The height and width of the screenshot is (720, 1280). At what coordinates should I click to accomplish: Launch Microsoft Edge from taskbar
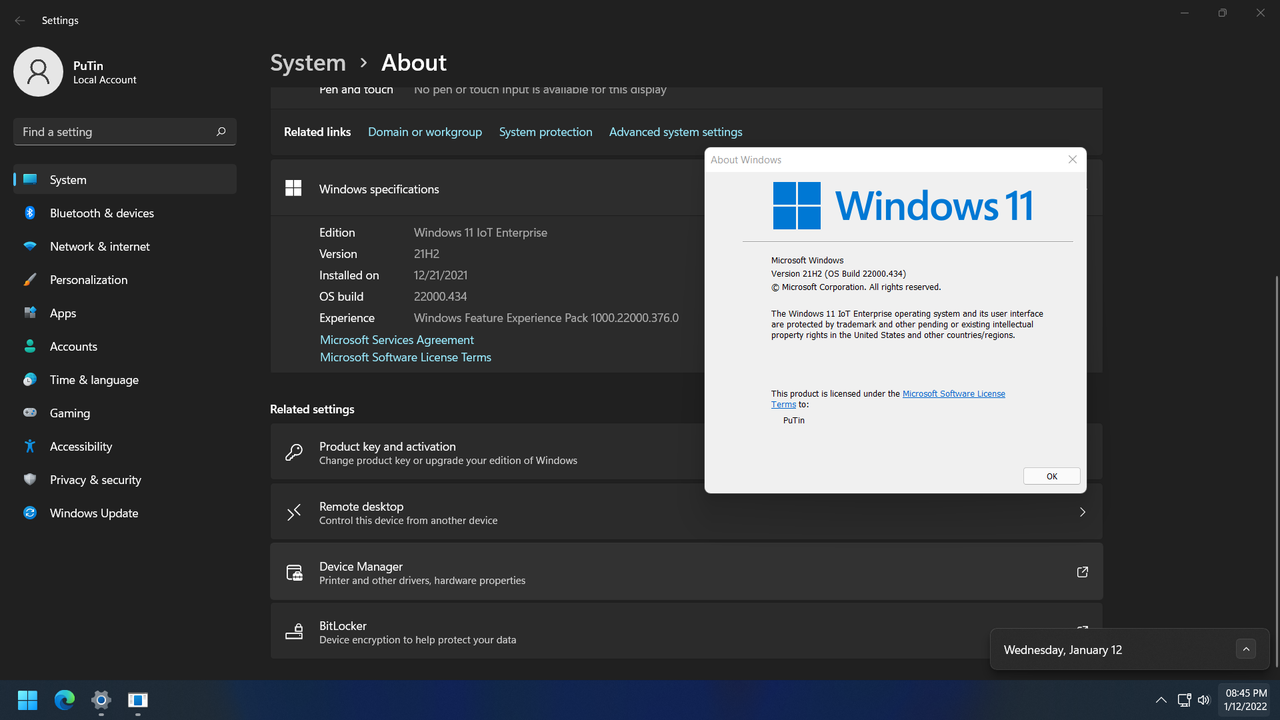pyautogui.click(x=64, y=700)
